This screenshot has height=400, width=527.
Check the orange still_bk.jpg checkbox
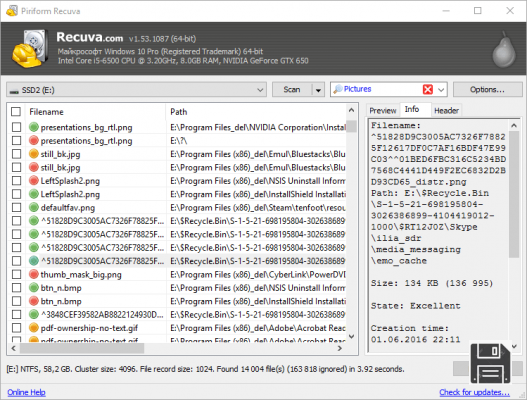click(x=16, y=154)
